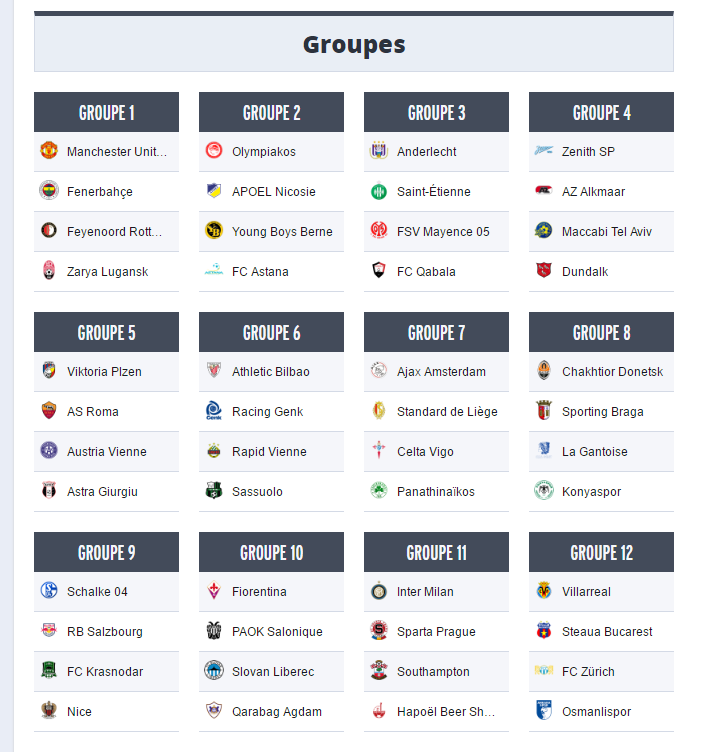Viewport: 713px width, 752px height.
Task: Click the Steaua Bucarest crest
Action: (x=544, y=631)
